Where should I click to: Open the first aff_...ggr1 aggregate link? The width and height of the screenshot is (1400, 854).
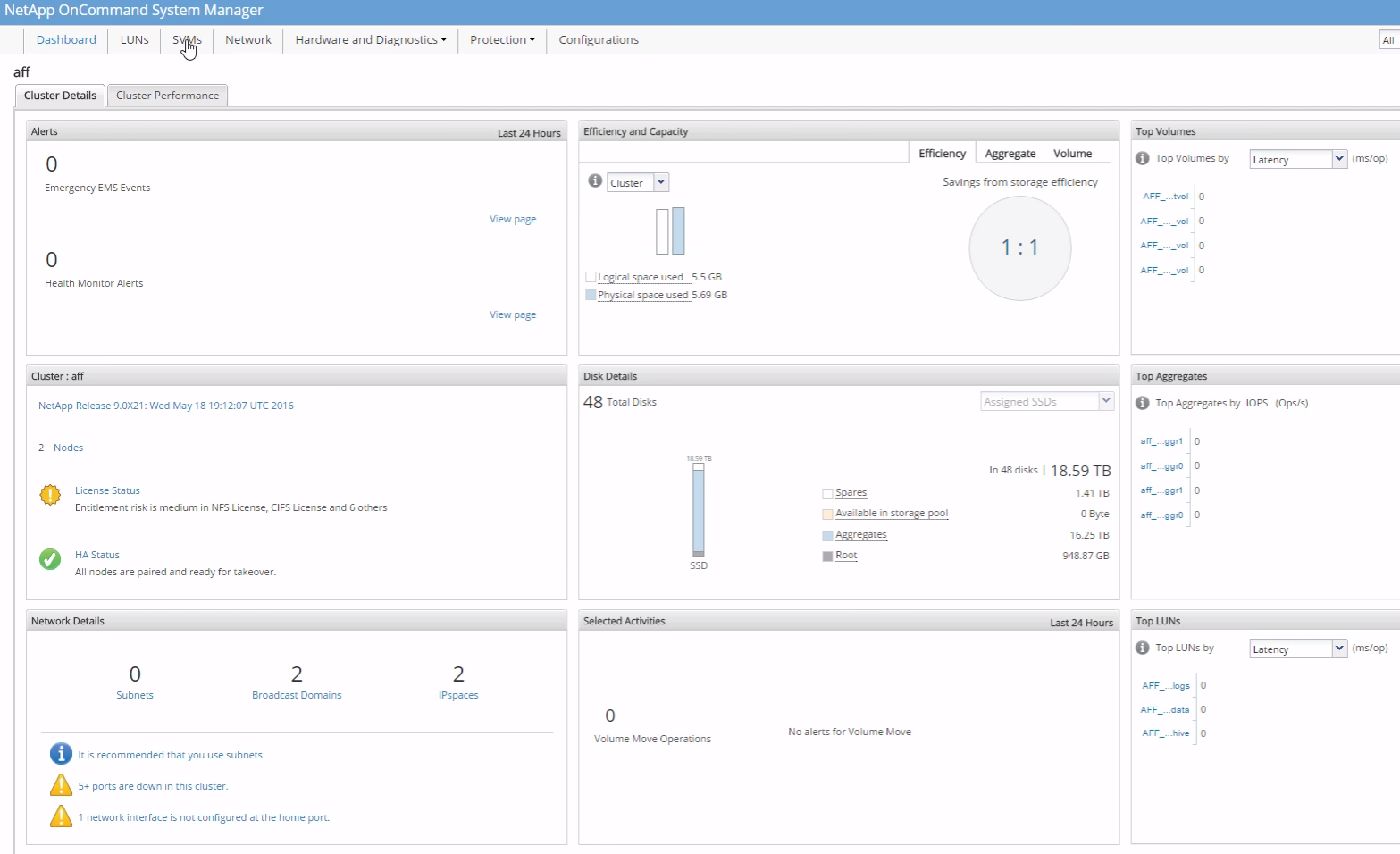point(1161,441)
